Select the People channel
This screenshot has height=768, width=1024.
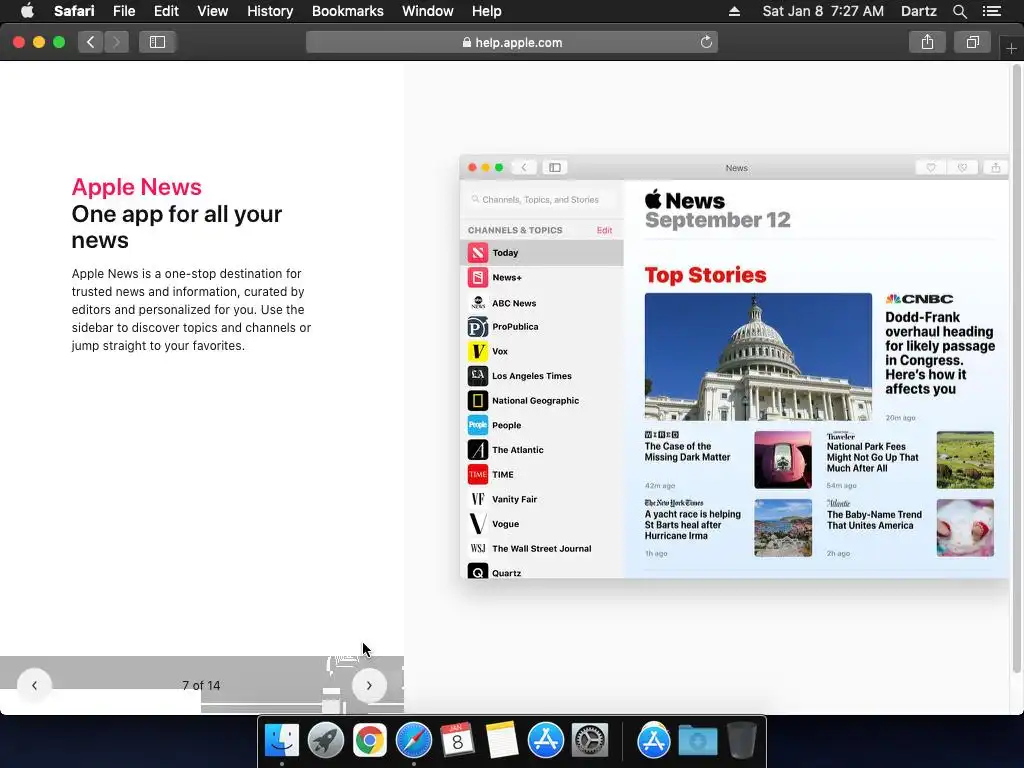tap(541, 425)
